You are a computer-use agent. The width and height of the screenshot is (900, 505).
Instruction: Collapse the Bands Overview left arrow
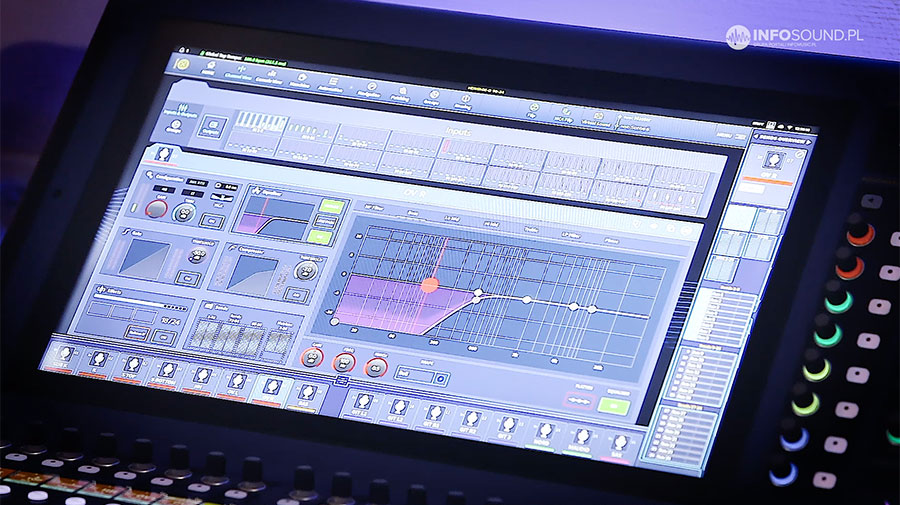(756, 136)
